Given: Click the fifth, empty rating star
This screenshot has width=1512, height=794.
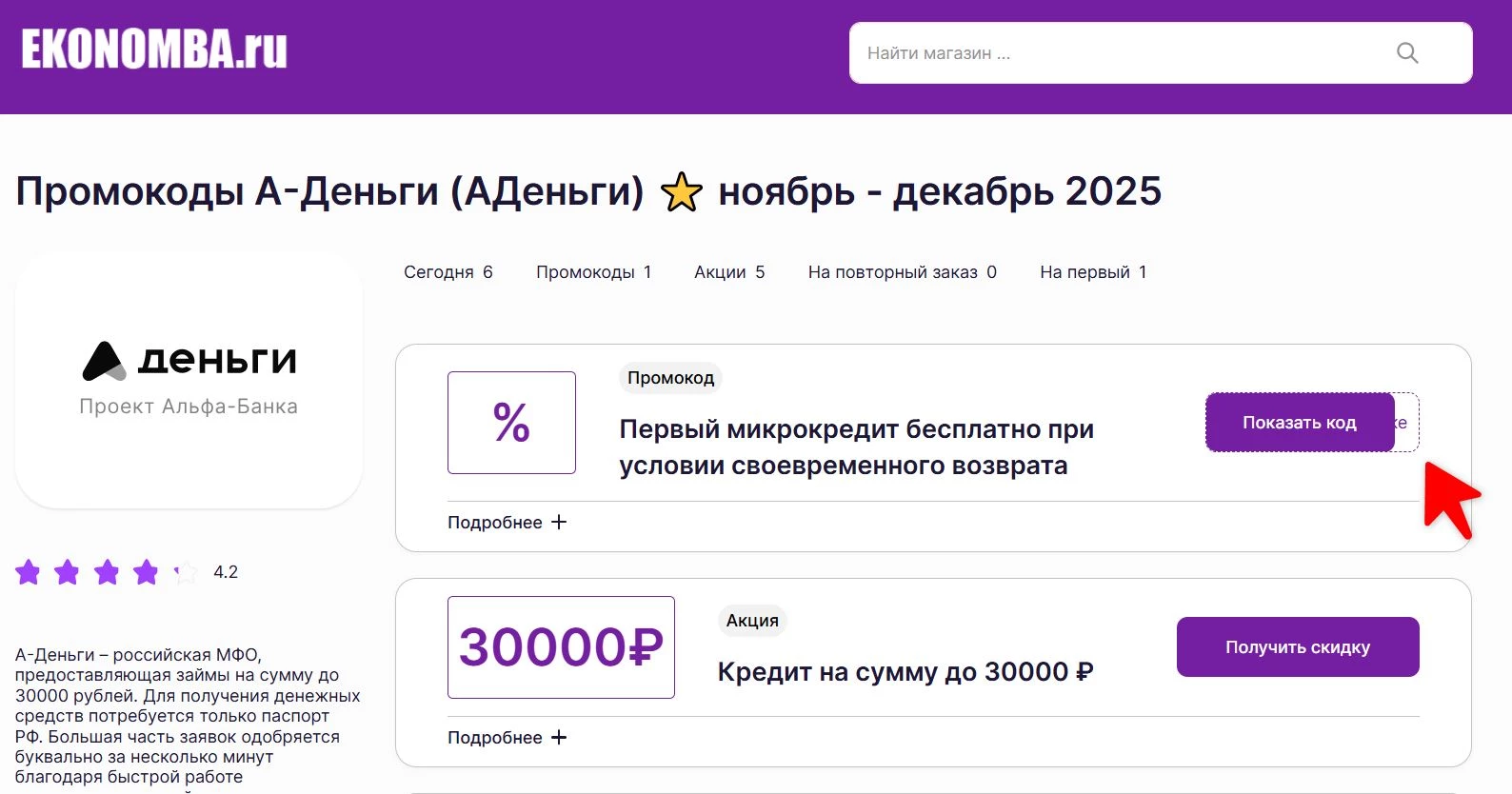Looking at the screenshot, I should pyautogui.click(x=185, y=572).
